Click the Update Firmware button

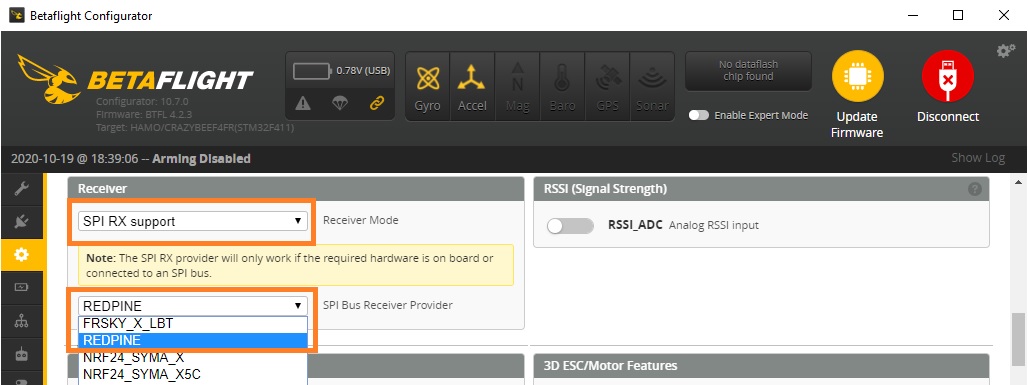click(x=857, y=95)
